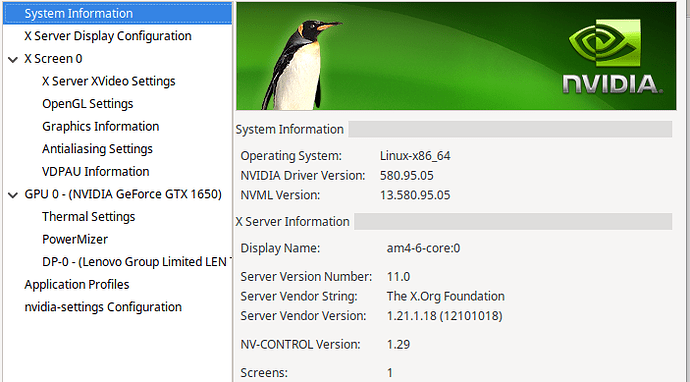Image resolution: width=690 pixels, height=382 pixels.
Task: Click the display name value am4-6-core:0
Action: pos(423,248)
